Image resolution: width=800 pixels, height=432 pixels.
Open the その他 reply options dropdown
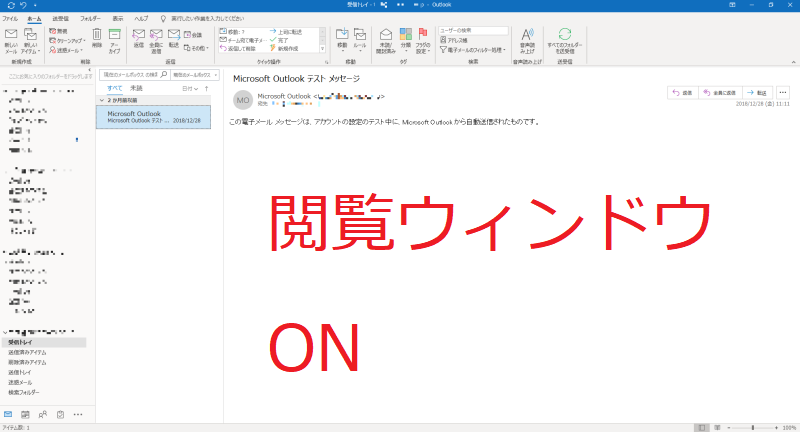196,48
